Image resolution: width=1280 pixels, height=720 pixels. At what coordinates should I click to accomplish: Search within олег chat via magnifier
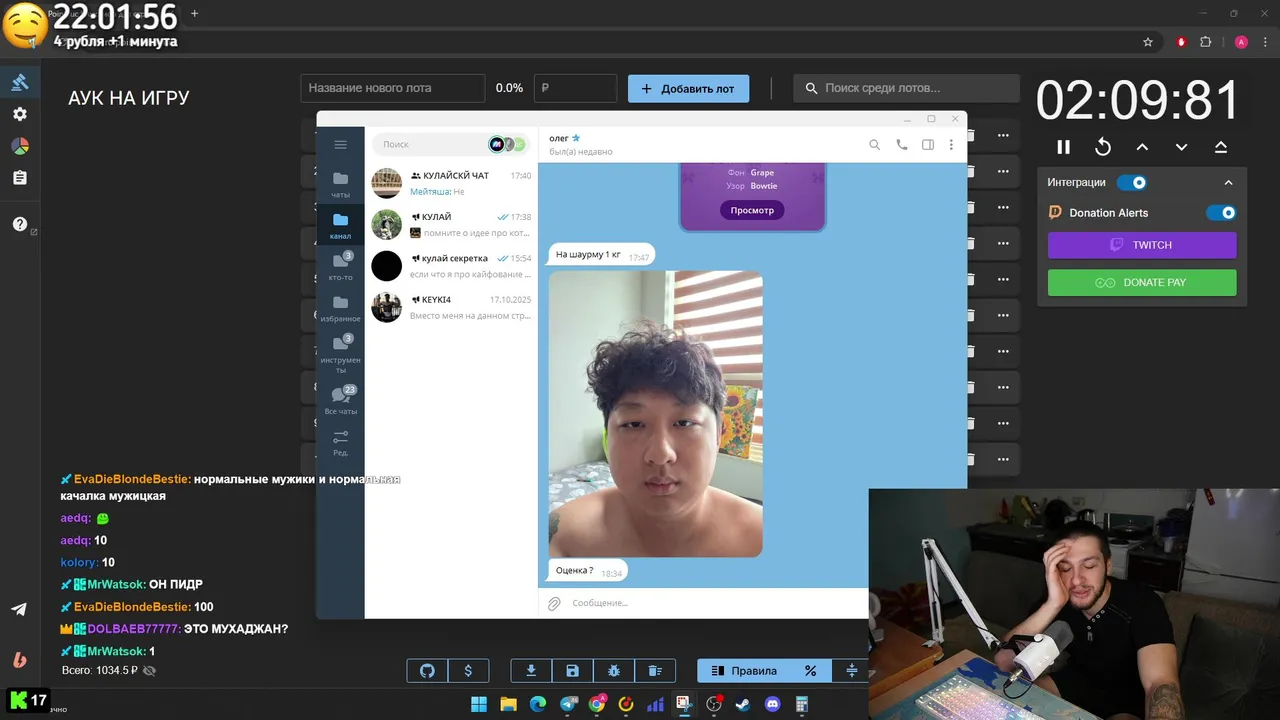click(x=874, y=145)
